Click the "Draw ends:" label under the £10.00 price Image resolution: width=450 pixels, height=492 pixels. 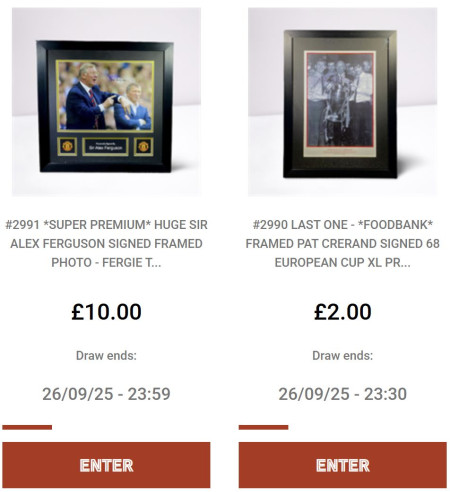pyautogui.click(x=106, y=356)
